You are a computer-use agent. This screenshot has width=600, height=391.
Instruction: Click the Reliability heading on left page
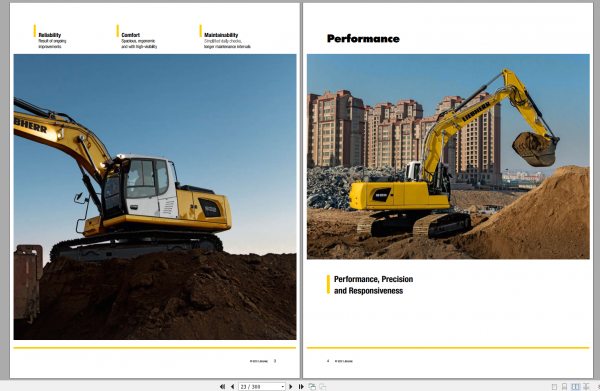click(50, 35)
